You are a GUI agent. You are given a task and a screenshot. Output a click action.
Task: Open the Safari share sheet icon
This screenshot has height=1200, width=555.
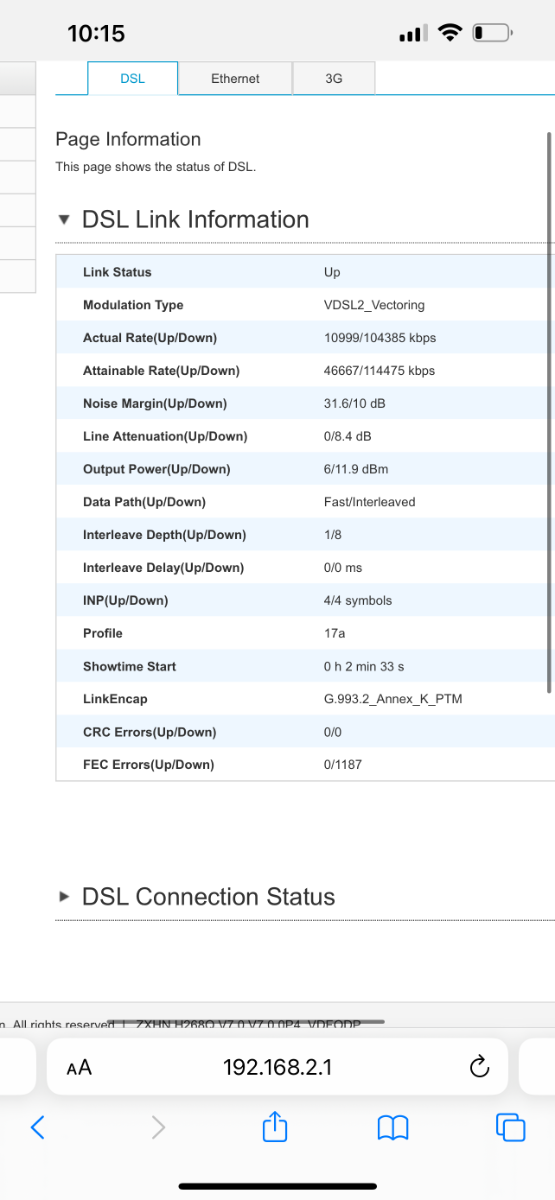click(275, 1126)
